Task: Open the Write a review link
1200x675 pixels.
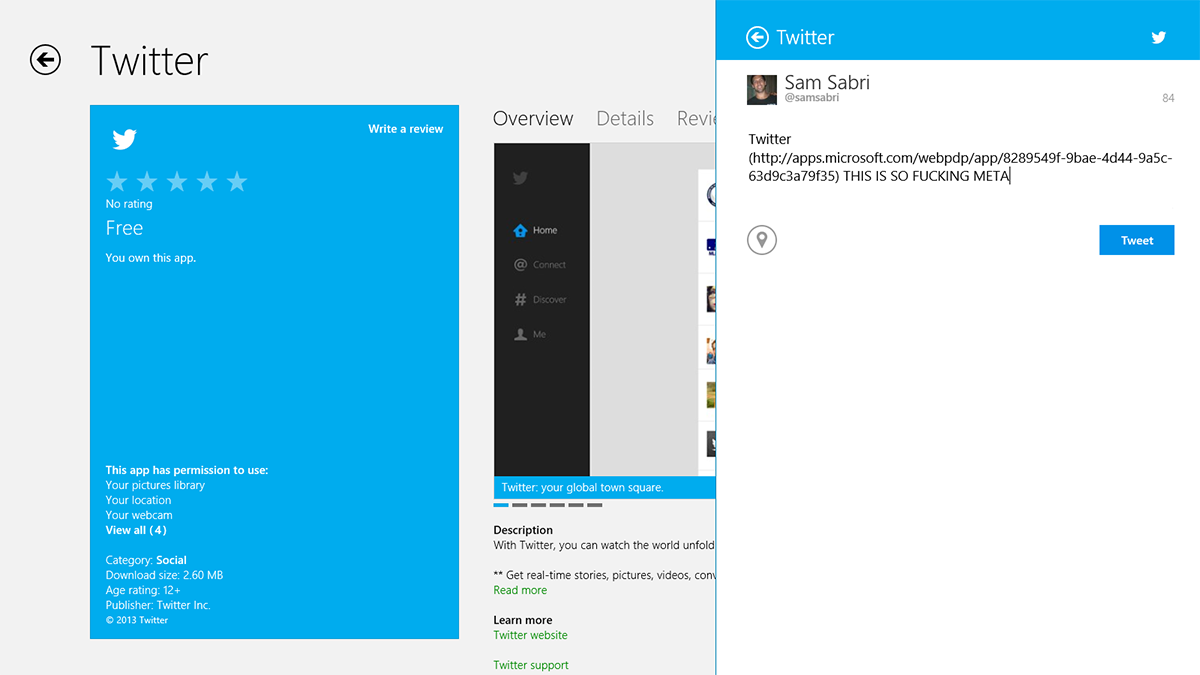Action: (x=405, y=128)
